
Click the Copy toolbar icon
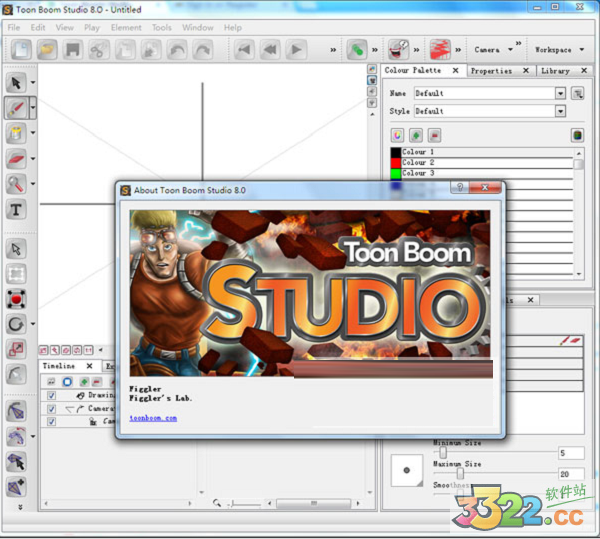point(125,49)
